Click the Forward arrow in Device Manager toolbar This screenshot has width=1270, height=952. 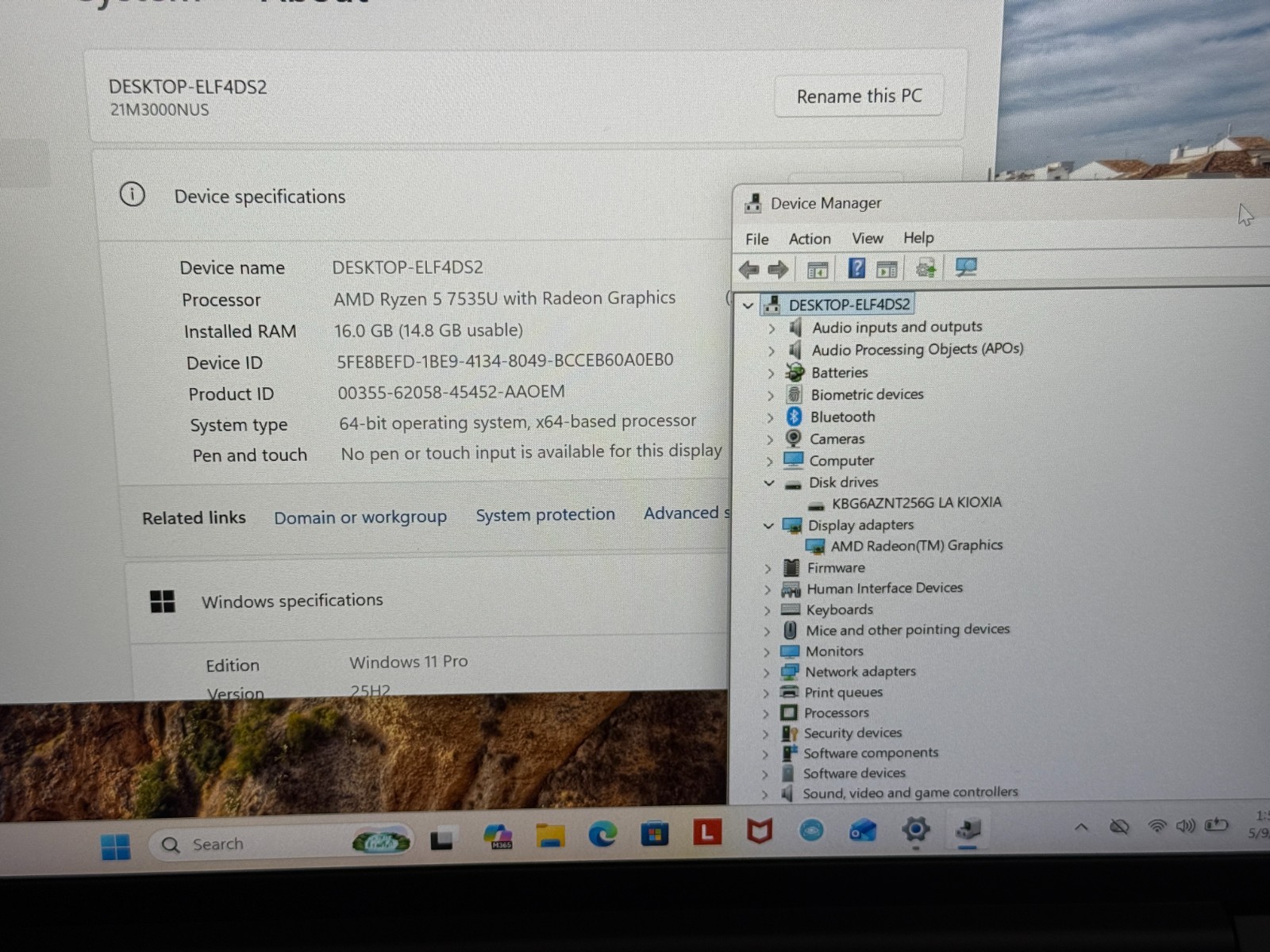pyautogui.click(x=778, y=269)
